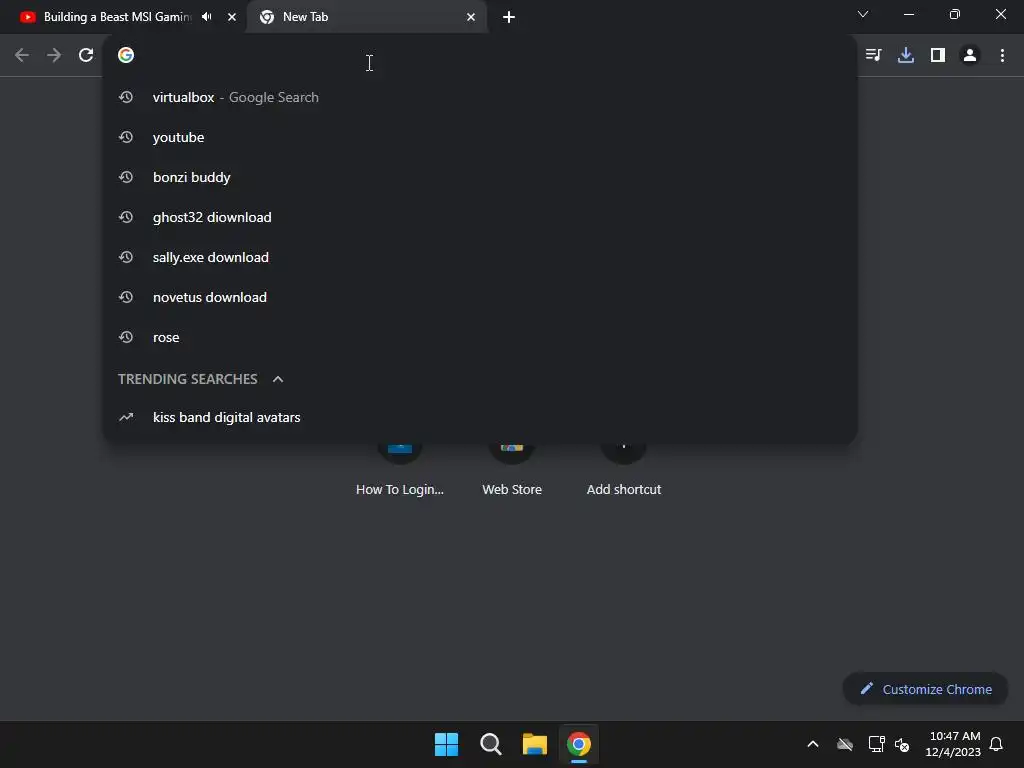Select the kiss band digital avatars trend

(x=480, y=417)
